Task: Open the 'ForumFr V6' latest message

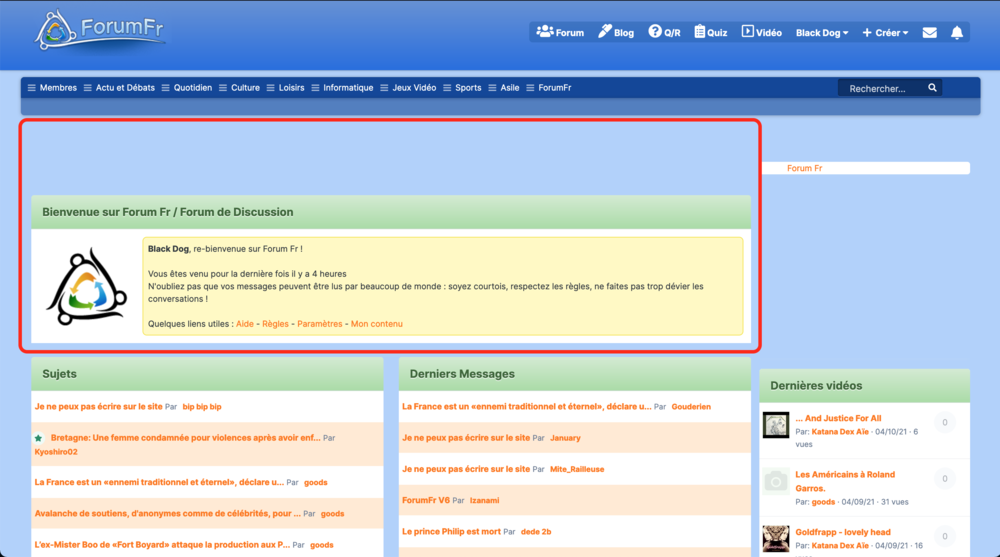Action: [x=426, y=500]
